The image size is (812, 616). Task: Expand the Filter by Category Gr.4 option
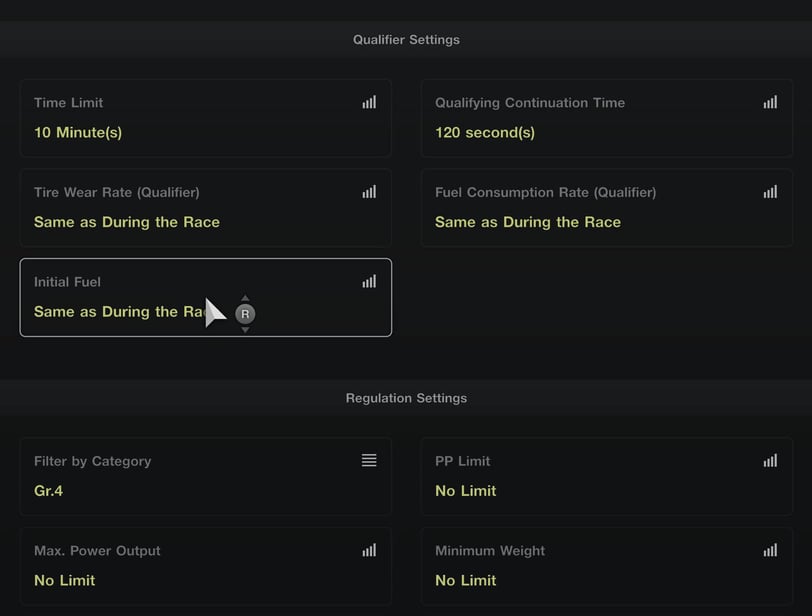(x=49, y=491)
